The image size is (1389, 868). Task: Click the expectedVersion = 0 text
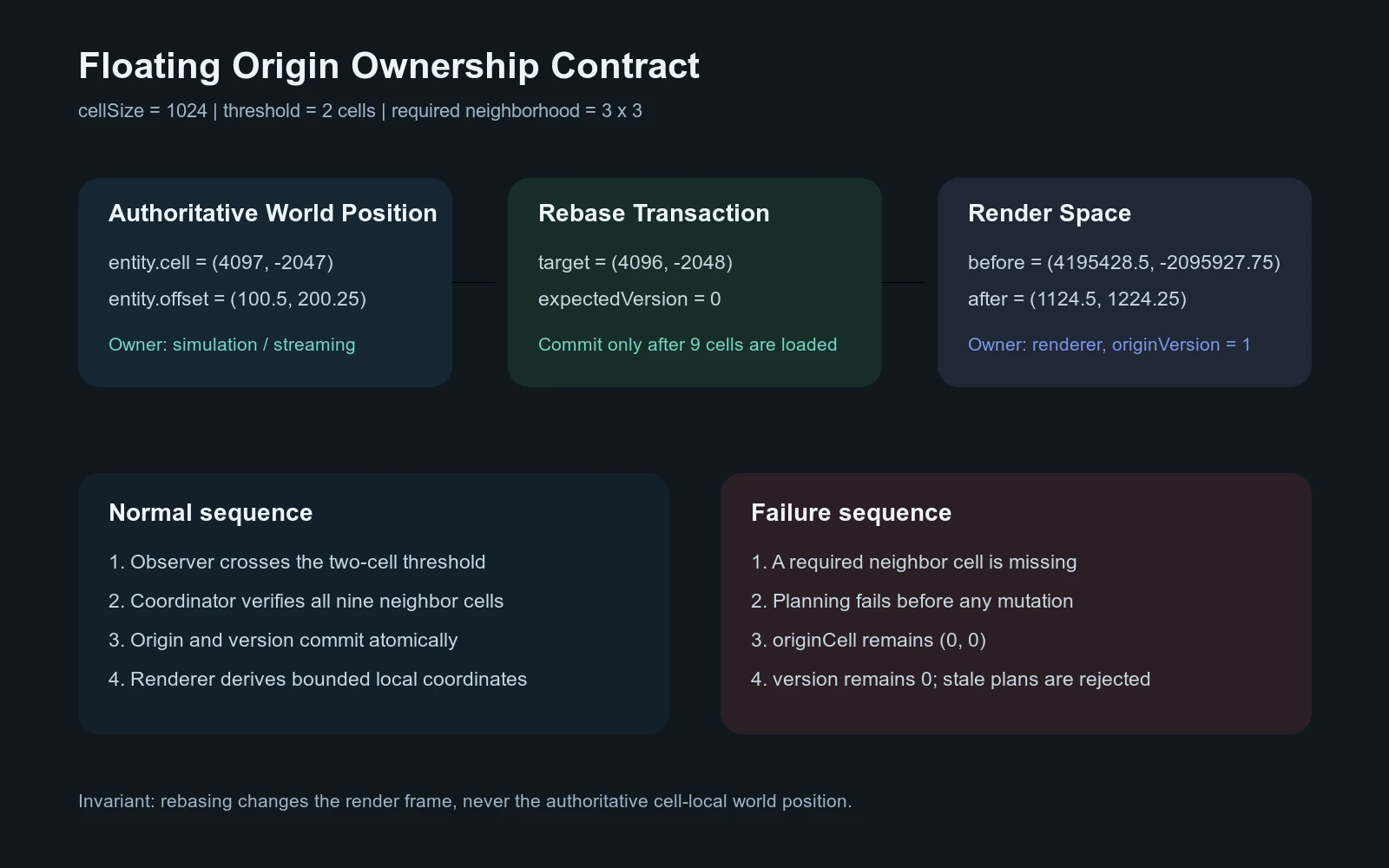tap(629, 299)
